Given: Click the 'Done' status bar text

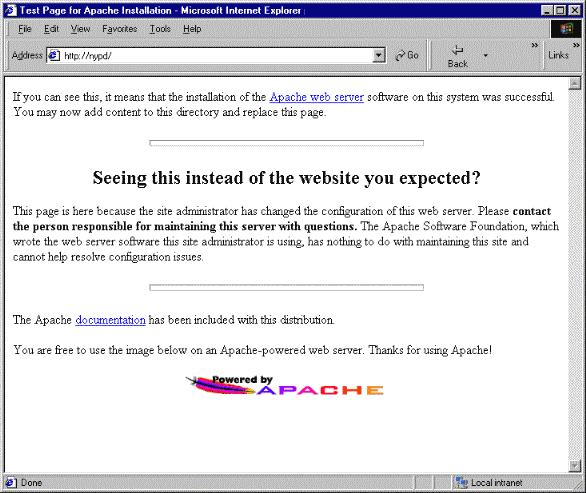Looking at the screenshot, I should pos(31,483).
